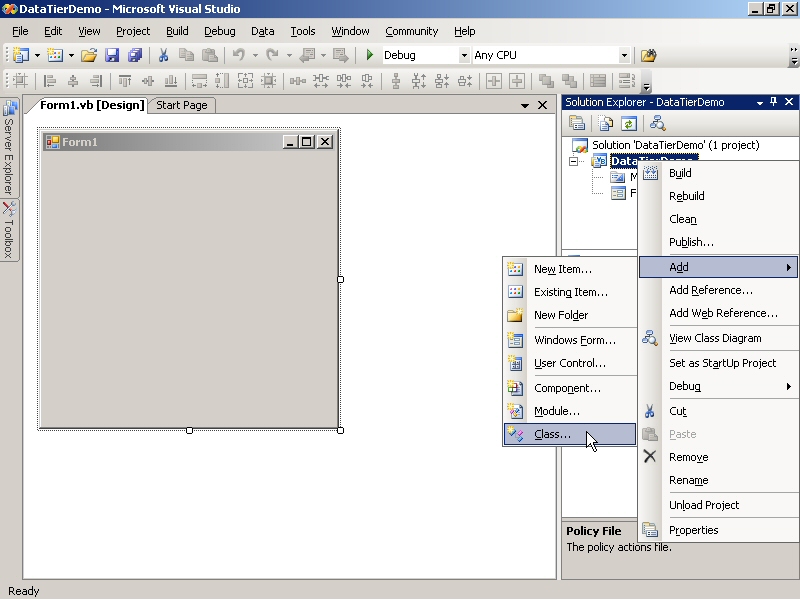Open the New Project dropdown arrow

click(37, 55)
